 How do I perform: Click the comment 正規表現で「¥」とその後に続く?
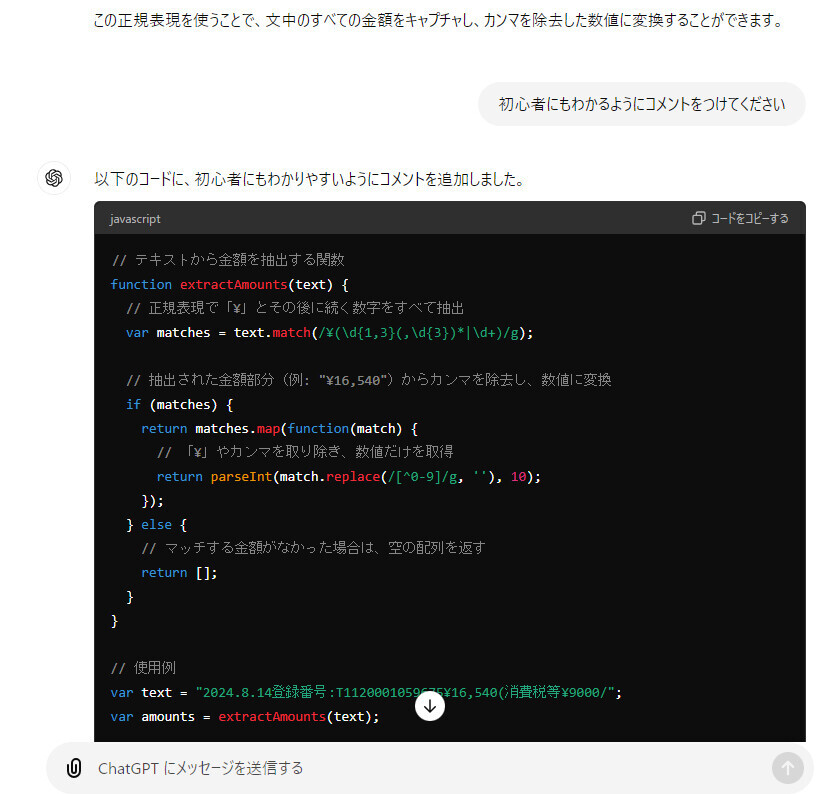[x=295, y=308]
